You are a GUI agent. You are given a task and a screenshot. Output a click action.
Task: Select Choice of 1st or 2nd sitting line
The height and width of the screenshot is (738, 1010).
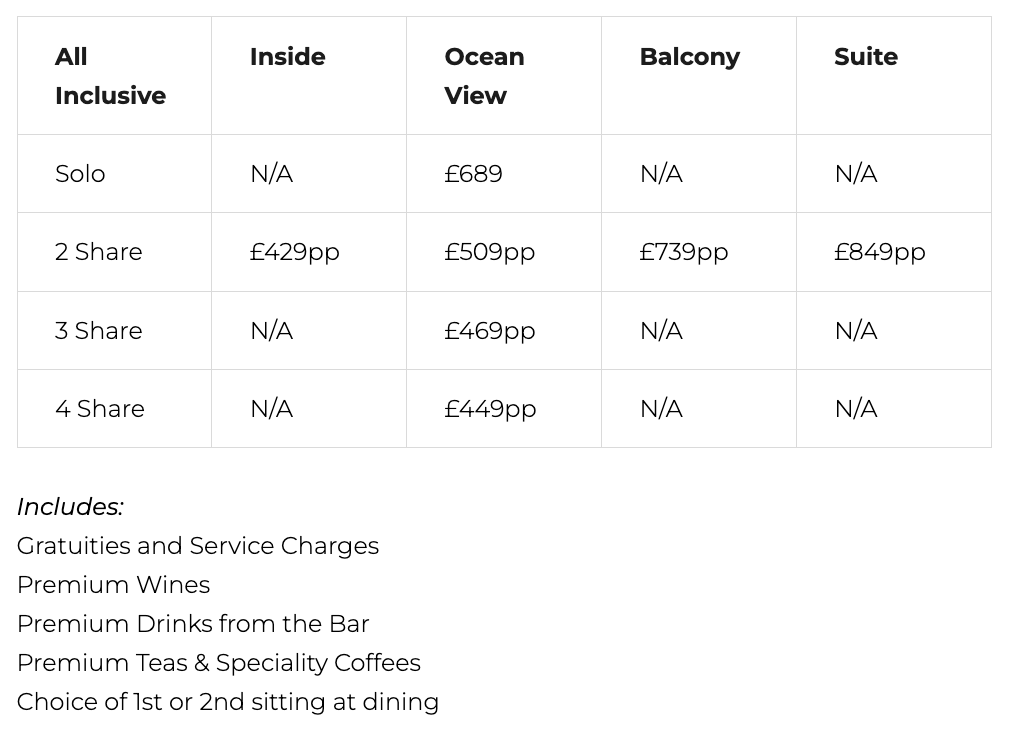(228, 702)
